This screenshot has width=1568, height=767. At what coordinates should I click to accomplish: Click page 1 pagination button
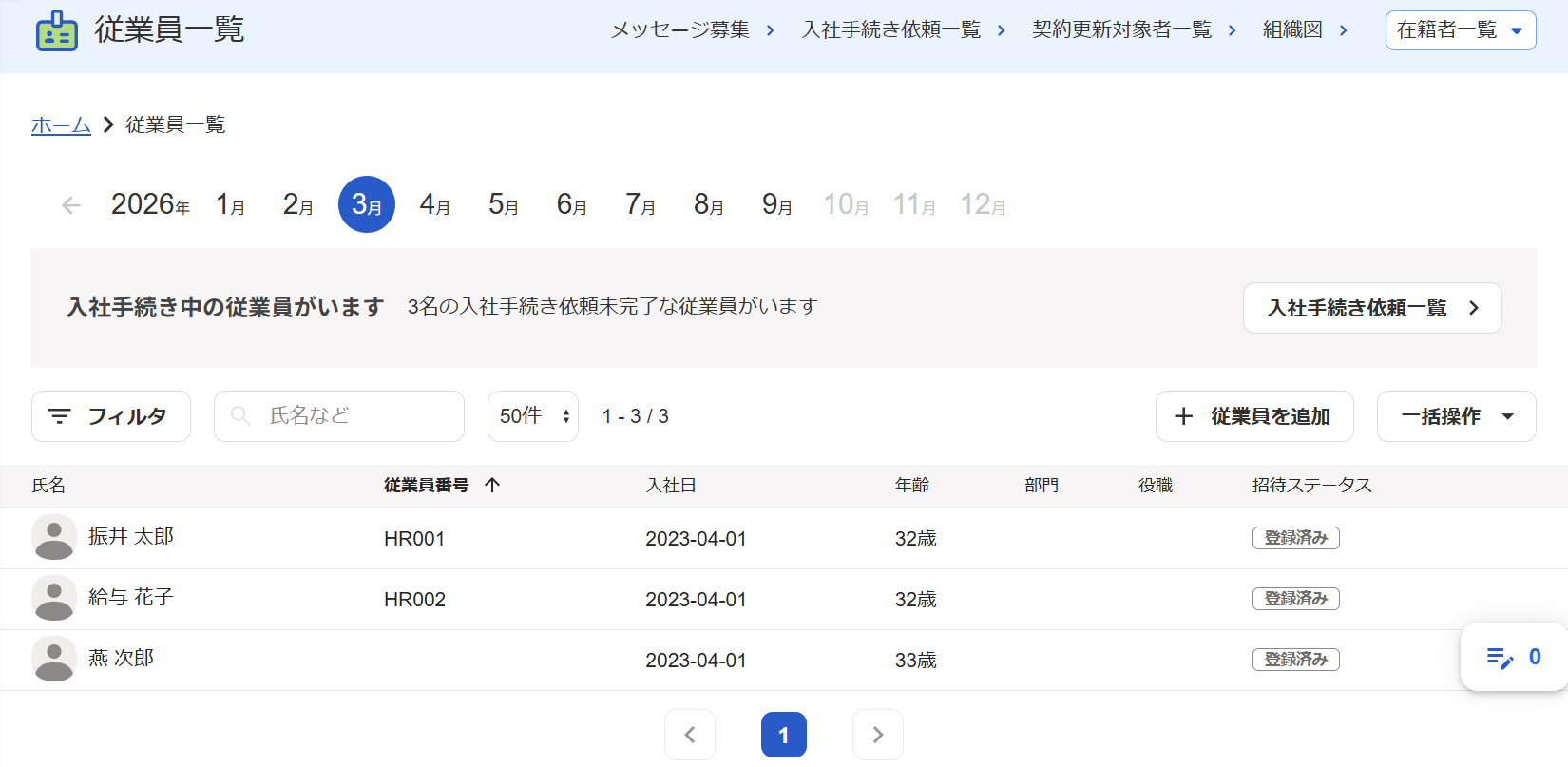[x=784, y=735]
